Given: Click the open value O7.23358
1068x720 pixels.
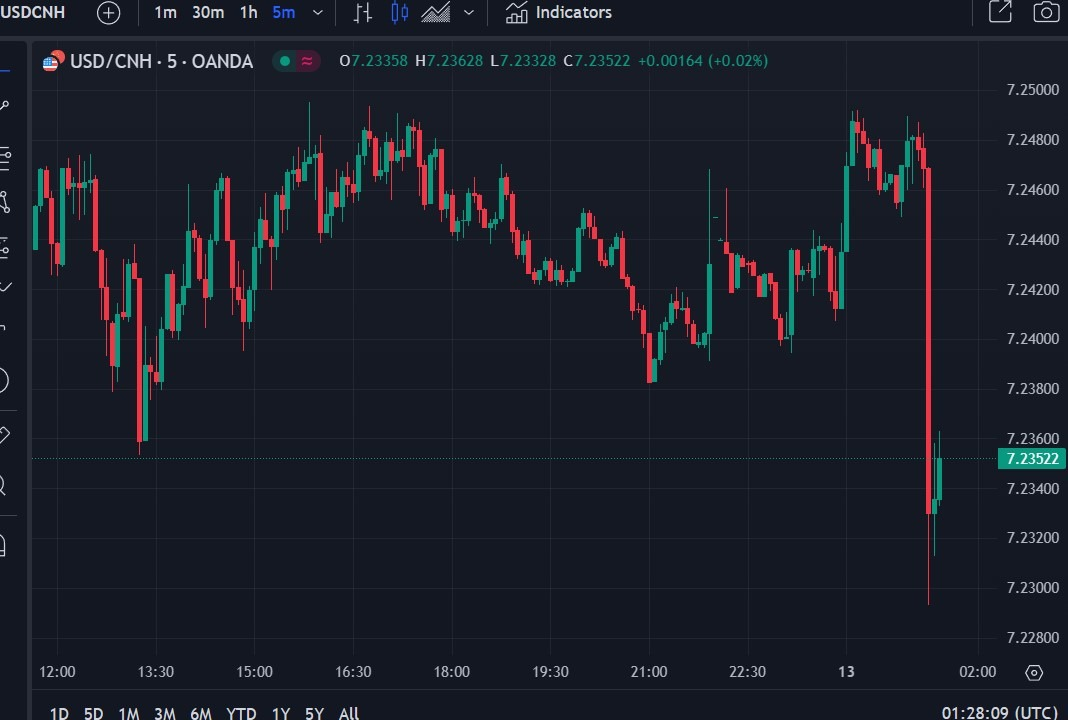Looking at the screenshot, I should (373, 61).
